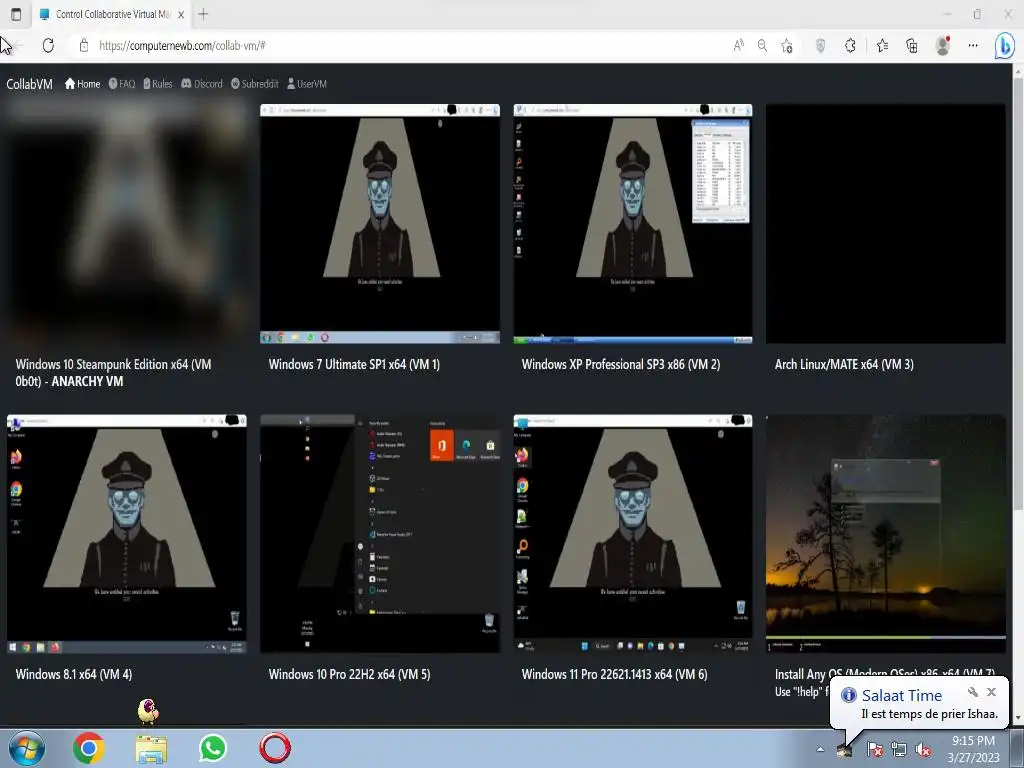This screenshot has width=1024, height=768.
Task: Click the Salaat Time tray application icon
Action: click(844, 750)
